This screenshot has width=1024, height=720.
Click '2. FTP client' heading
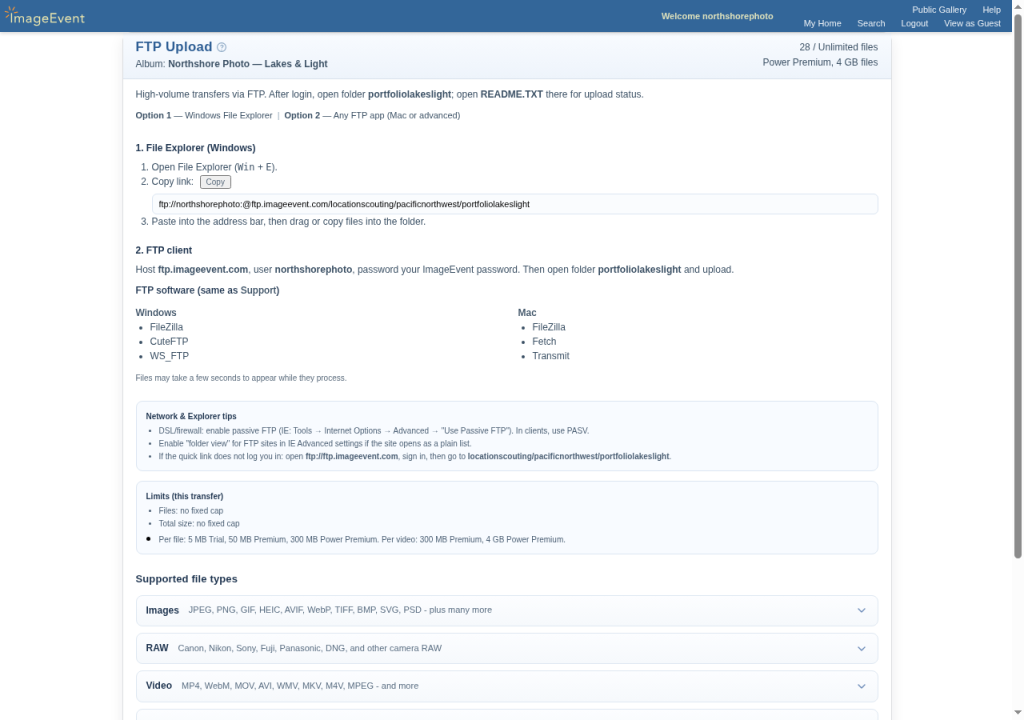[x=163, y=251]
